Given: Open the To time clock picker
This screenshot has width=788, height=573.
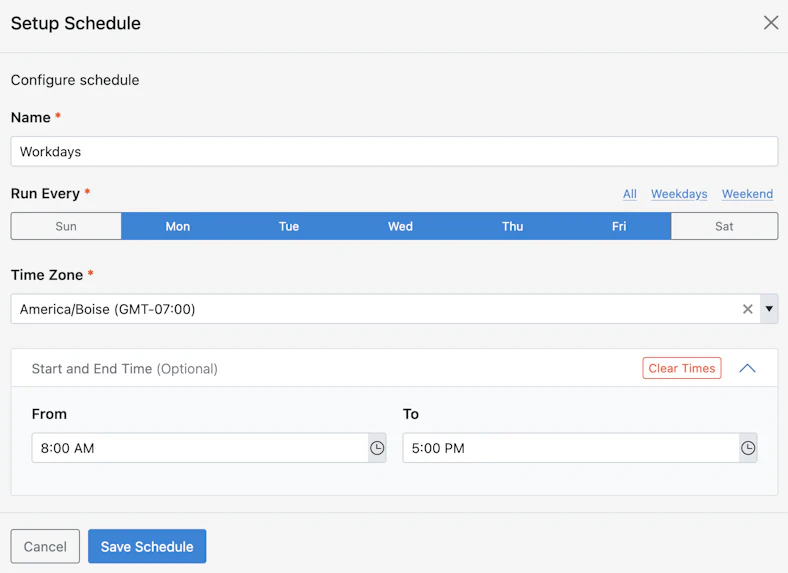Looking at the screenshot, I should pyautogui.click(x=748, y=448).
